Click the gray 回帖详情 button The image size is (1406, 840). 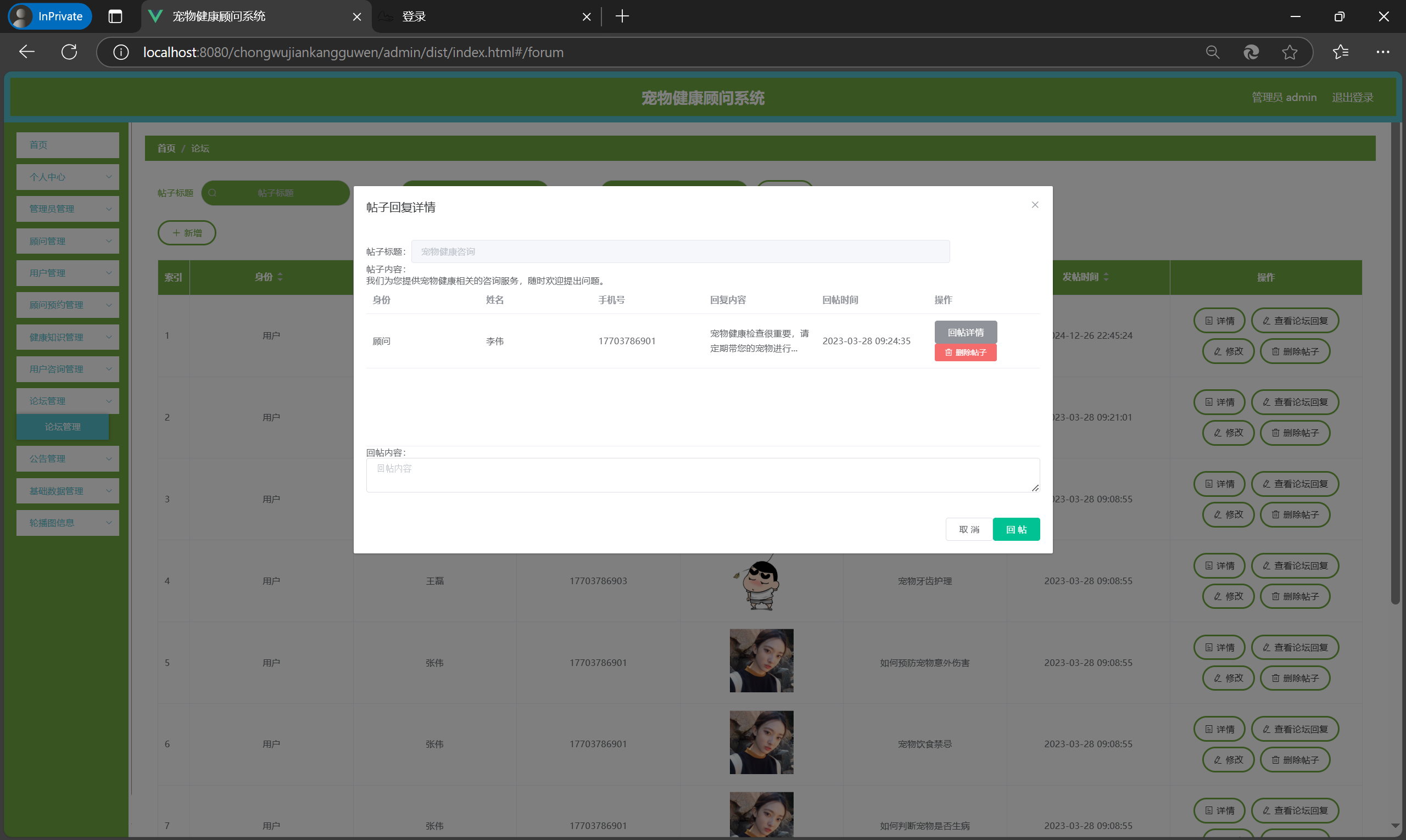click(x=965, y=332)
